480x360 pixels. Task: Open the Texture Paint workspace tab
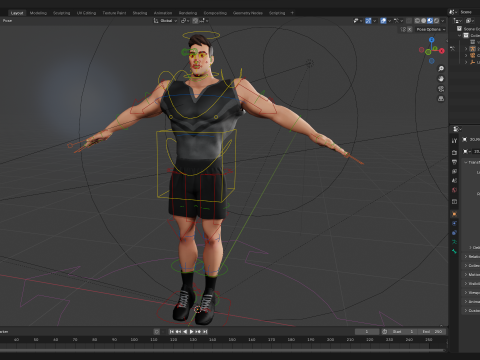click(114, 13)
